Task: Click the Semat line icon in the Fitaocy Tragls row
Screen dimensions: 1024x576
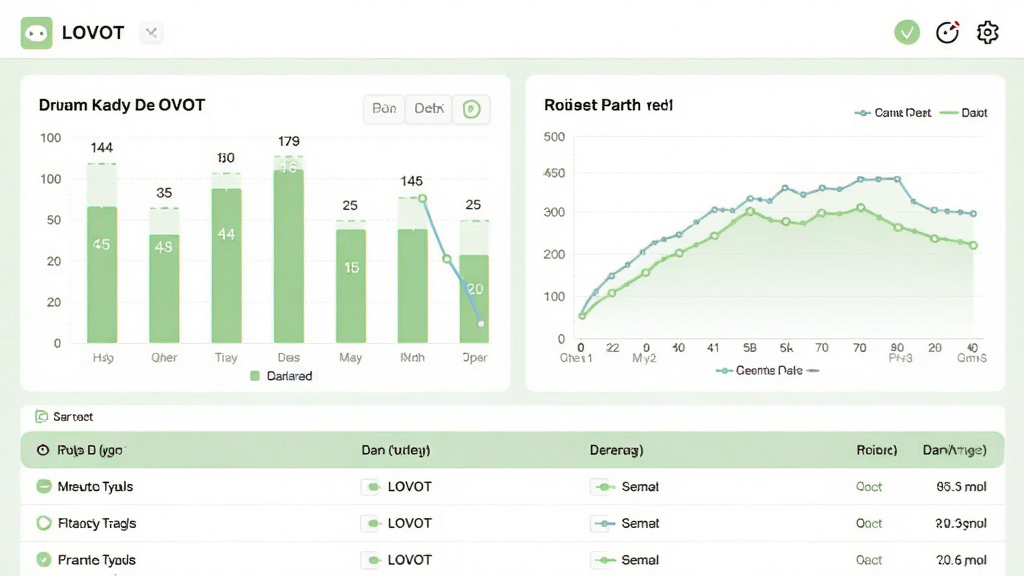Action: coord(604,524)
